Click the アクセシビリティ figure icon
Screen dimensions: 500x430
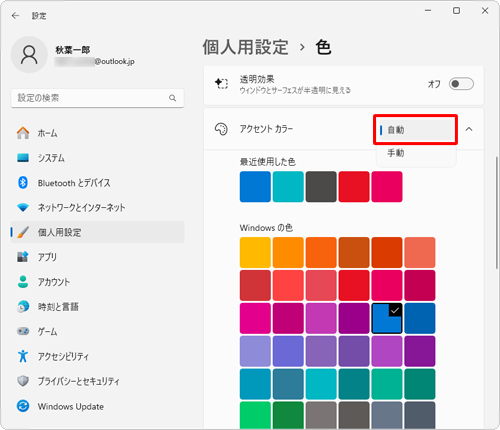click(x=23, y=356)
